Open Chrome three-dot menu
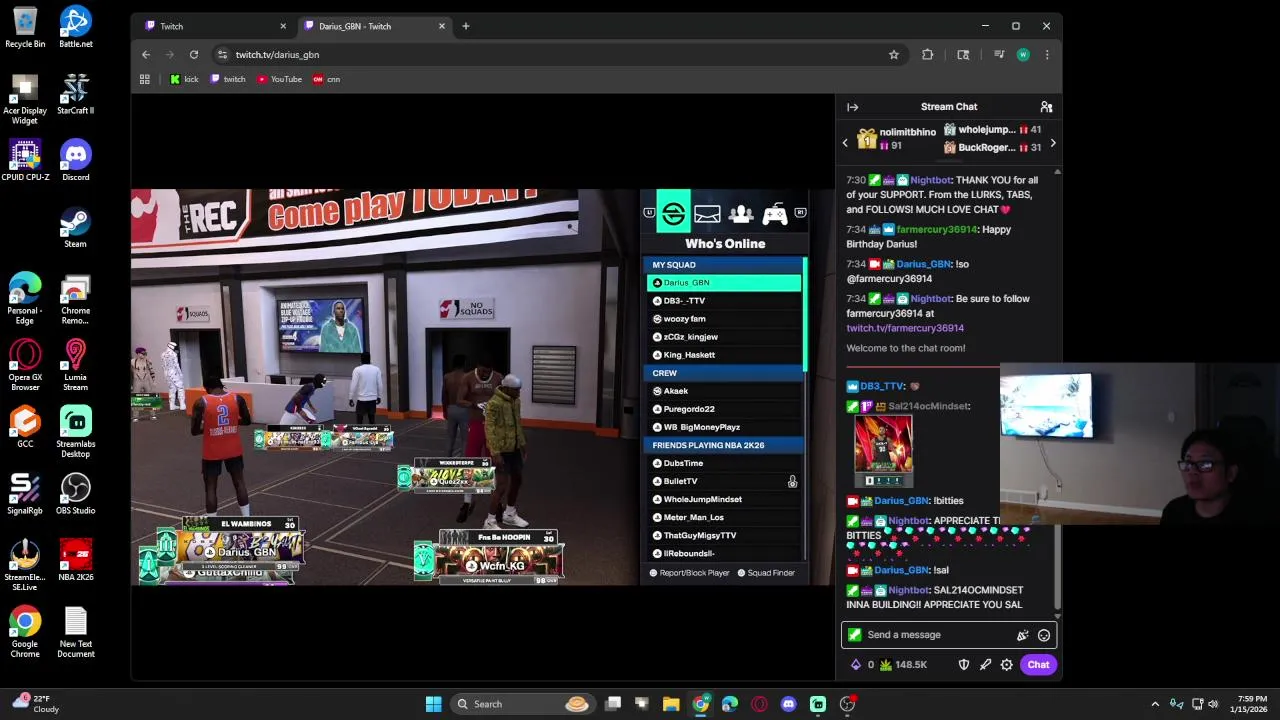Image resolution: width=1280 pixels, height=720 pixels. point(1047,55)
